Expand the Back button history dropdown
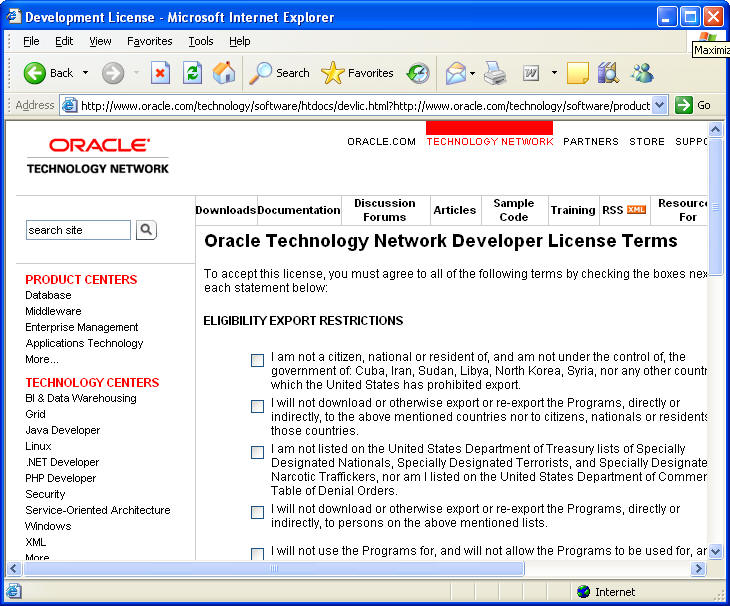 pos(85,73)
